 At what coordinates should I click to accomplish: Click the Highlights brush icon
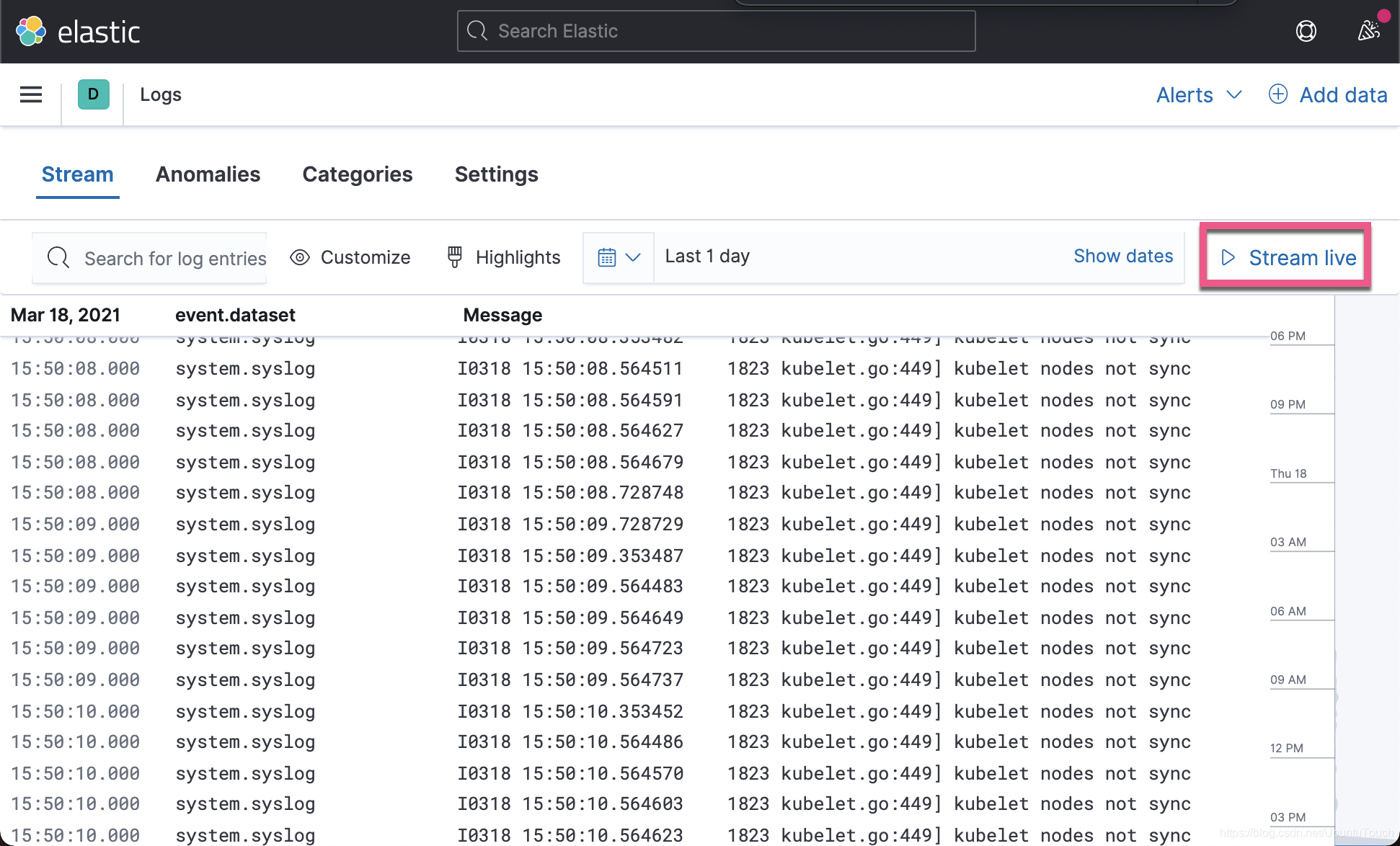point(455,257)
